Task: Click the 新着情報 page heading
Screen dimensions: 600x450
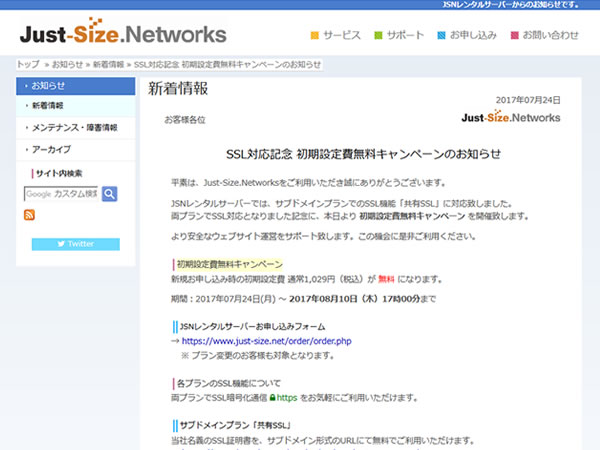Action: click(x=178, y=88)
